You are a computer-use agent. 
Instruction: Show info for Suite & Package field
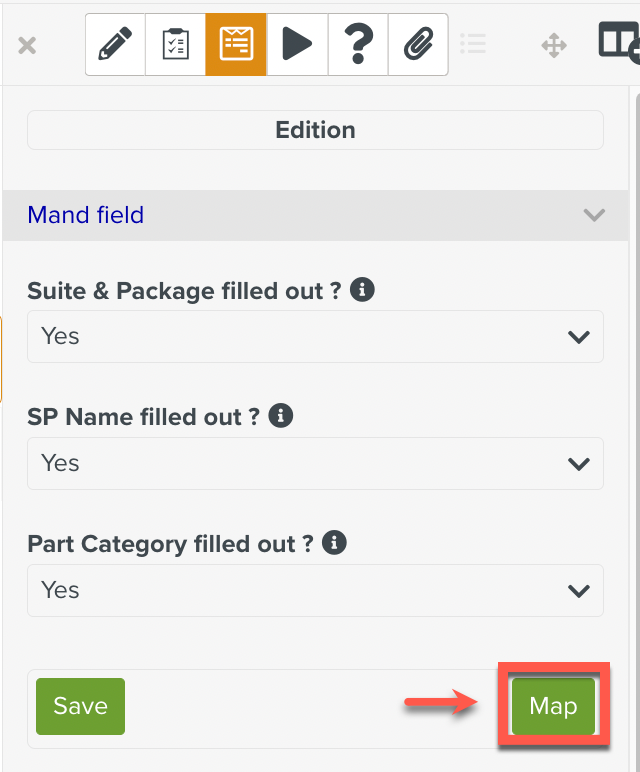click(364, 290)
